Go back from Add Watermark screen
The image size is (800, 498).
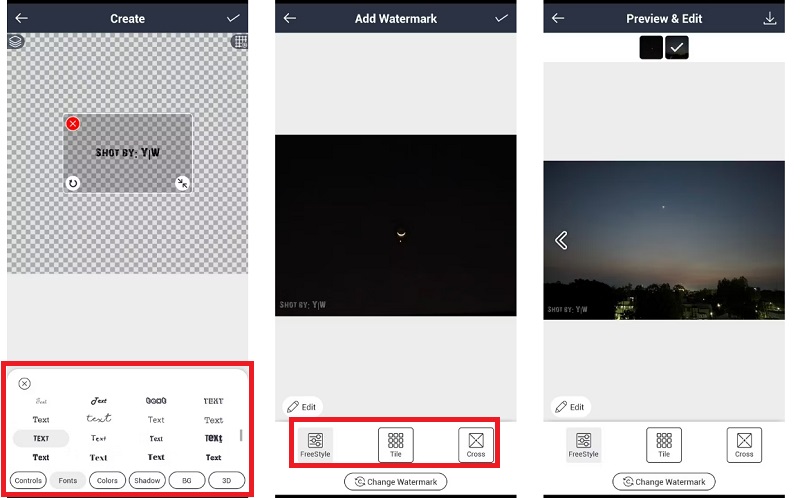pyautogui.click(x=290, y=18)
